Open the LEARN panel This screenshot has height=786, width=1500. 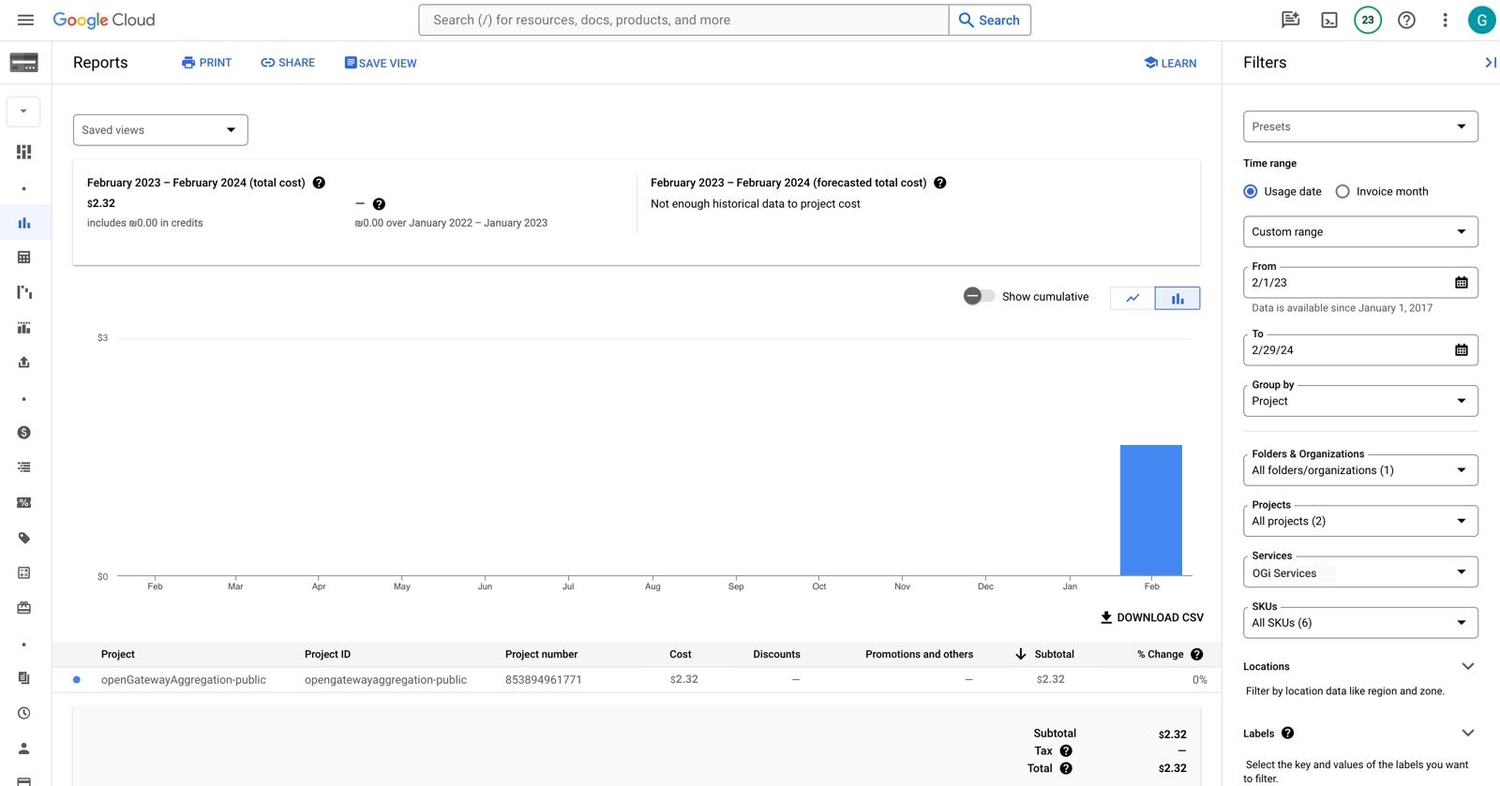[x=1170, y=63]
